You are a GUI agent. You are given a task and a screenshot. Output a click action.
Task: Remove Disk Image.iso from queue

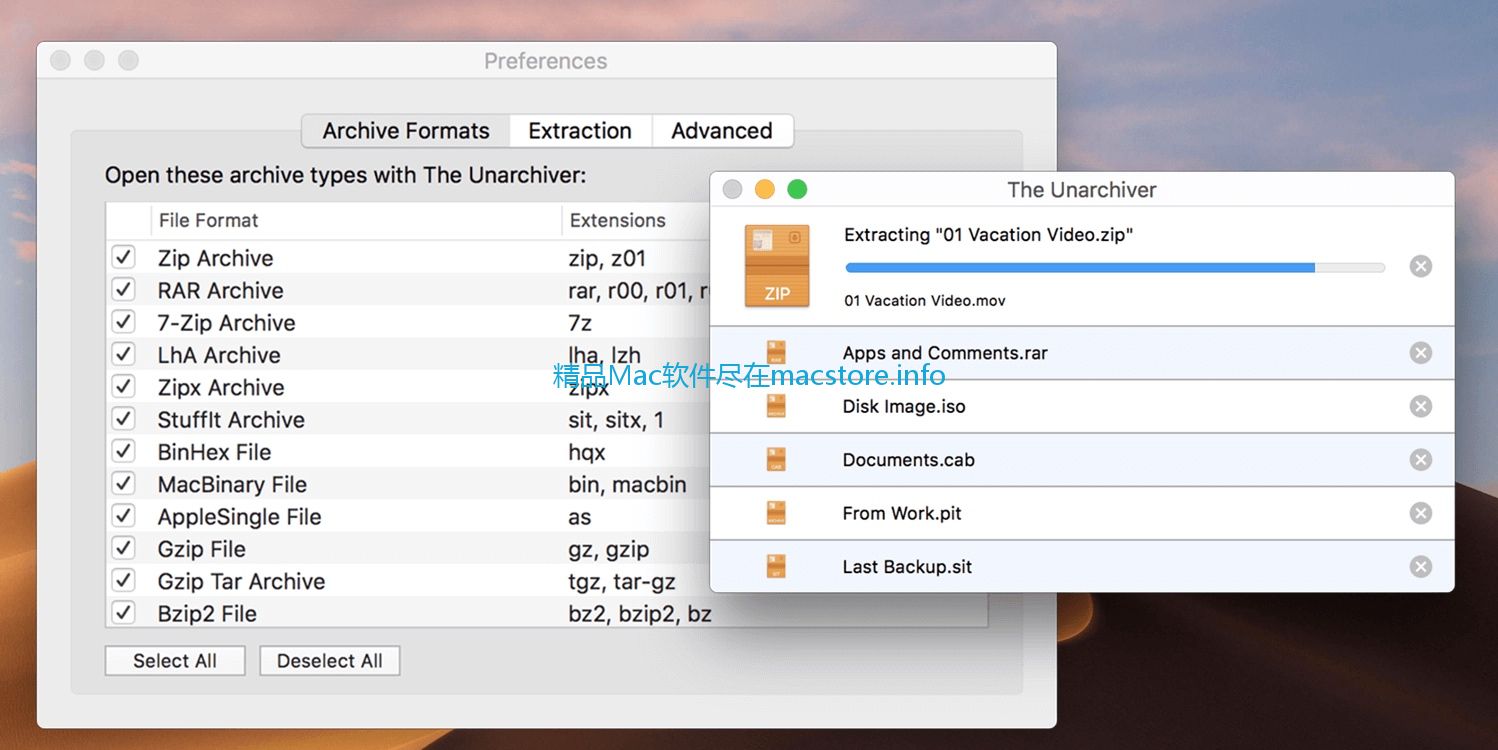click(1420, 406)
